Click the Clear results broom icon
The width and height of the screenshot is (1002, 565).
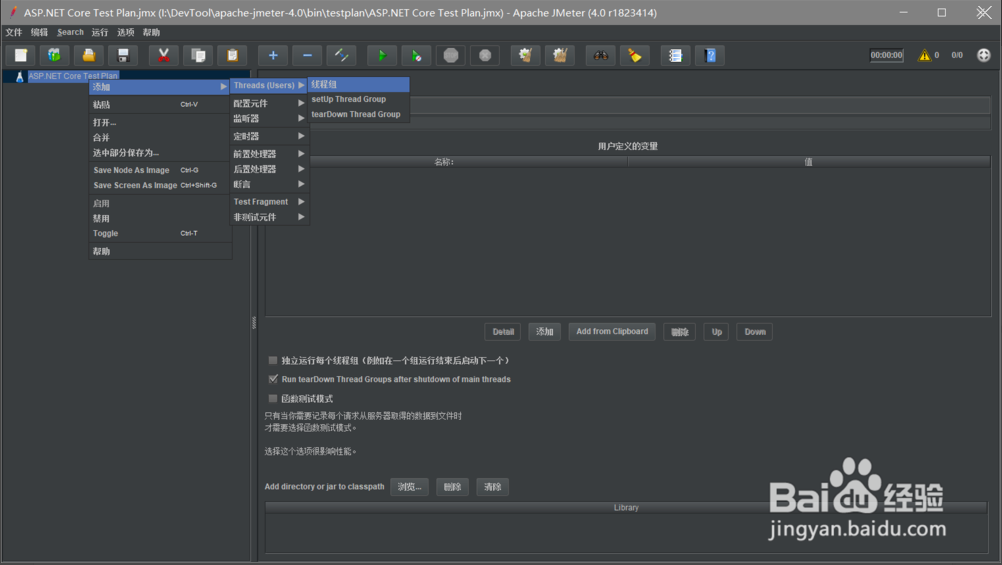[x=525, y=56]
